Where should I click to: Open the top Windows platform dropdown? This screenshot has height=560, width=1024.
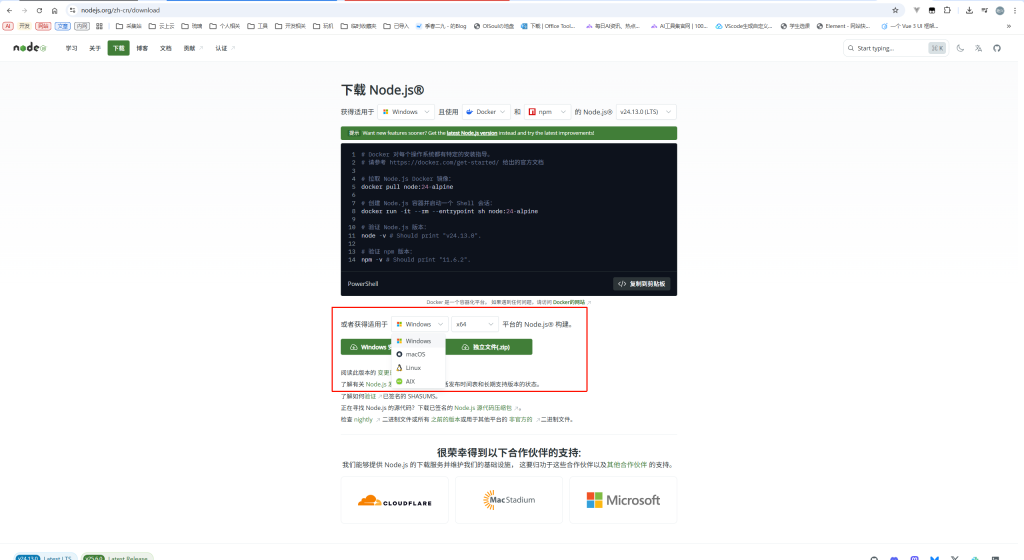(x=406, y=112)
